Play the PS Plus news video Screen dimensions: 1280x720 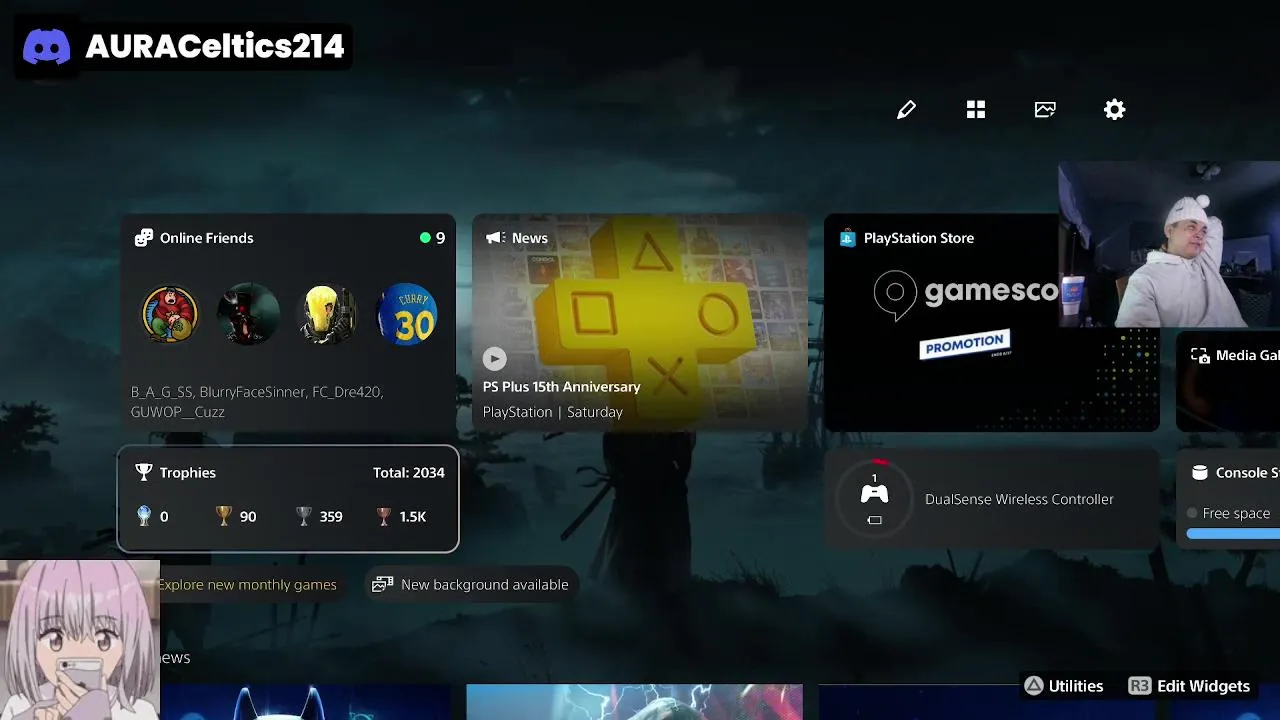pos(494,358)
